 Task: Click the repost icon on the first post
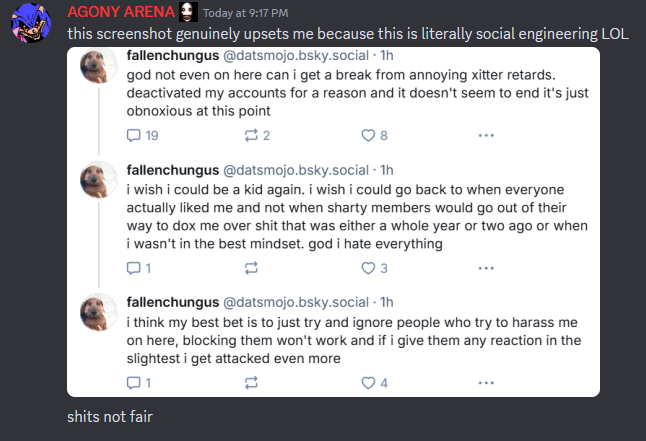(x=252, y=135)
